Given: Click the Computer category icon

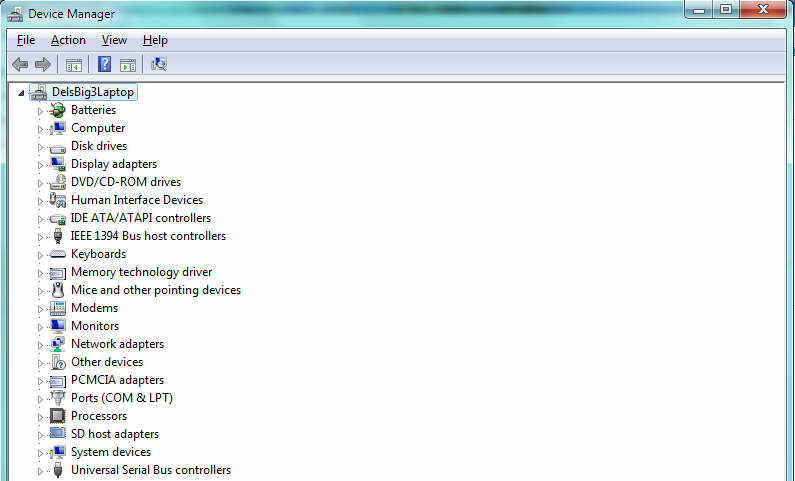Looking at the screenshot, I should (57, 128).
